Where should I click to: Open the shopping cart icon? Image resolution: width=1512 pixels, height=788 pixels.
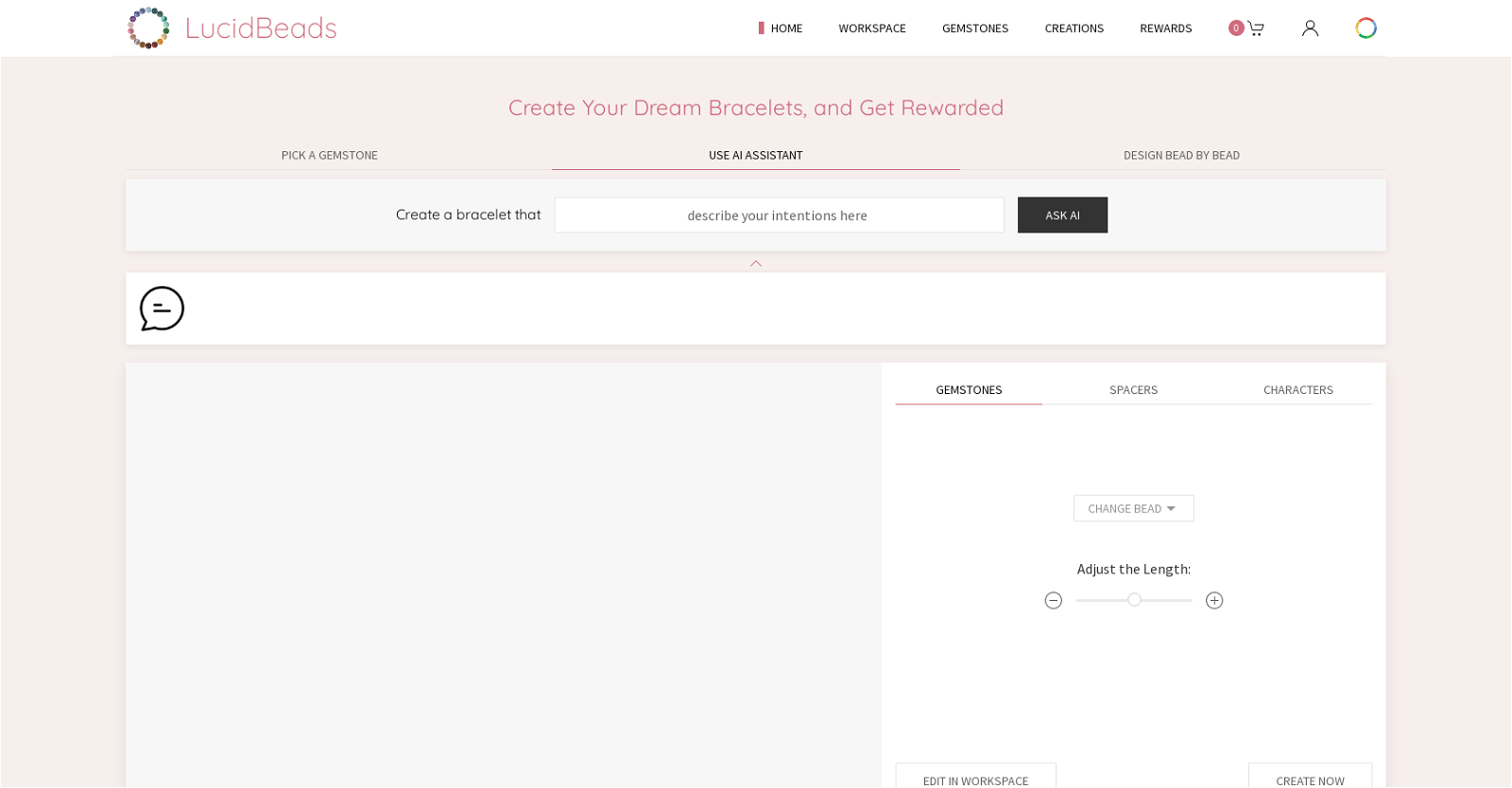pyautogui.click(x=1256, y=28)
